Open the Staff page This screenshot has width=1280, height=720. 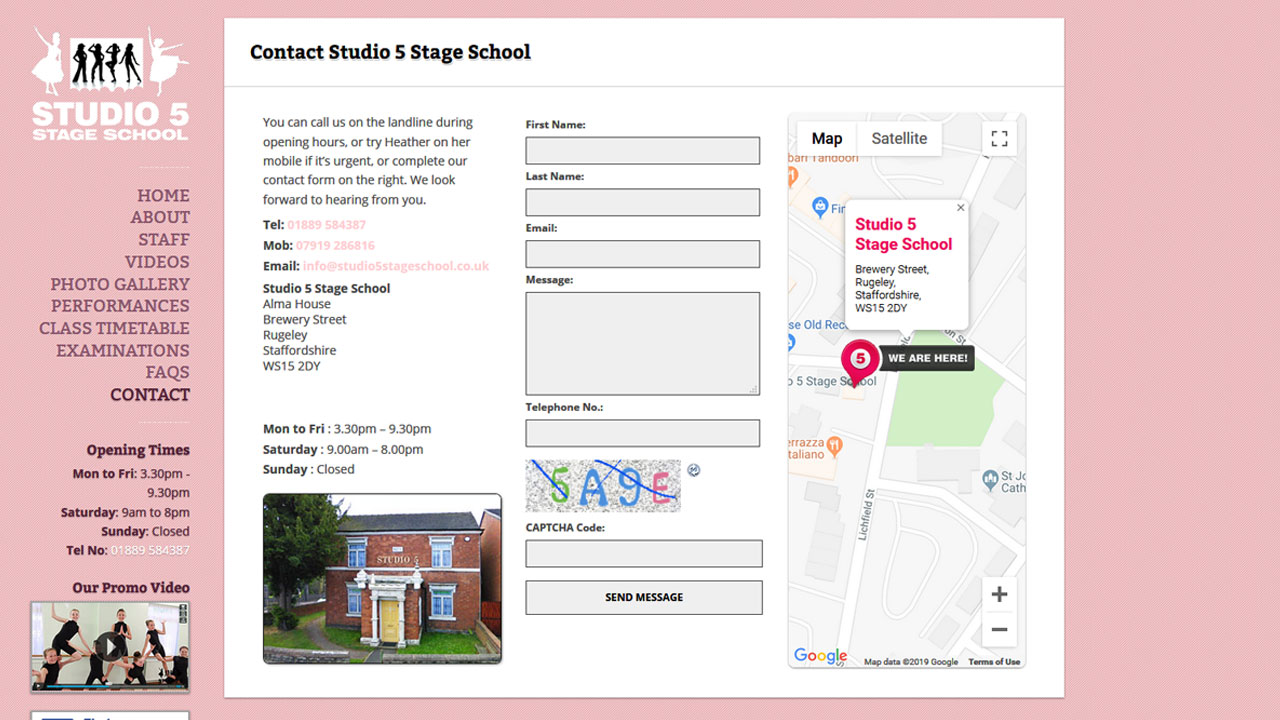click(164, 239)
